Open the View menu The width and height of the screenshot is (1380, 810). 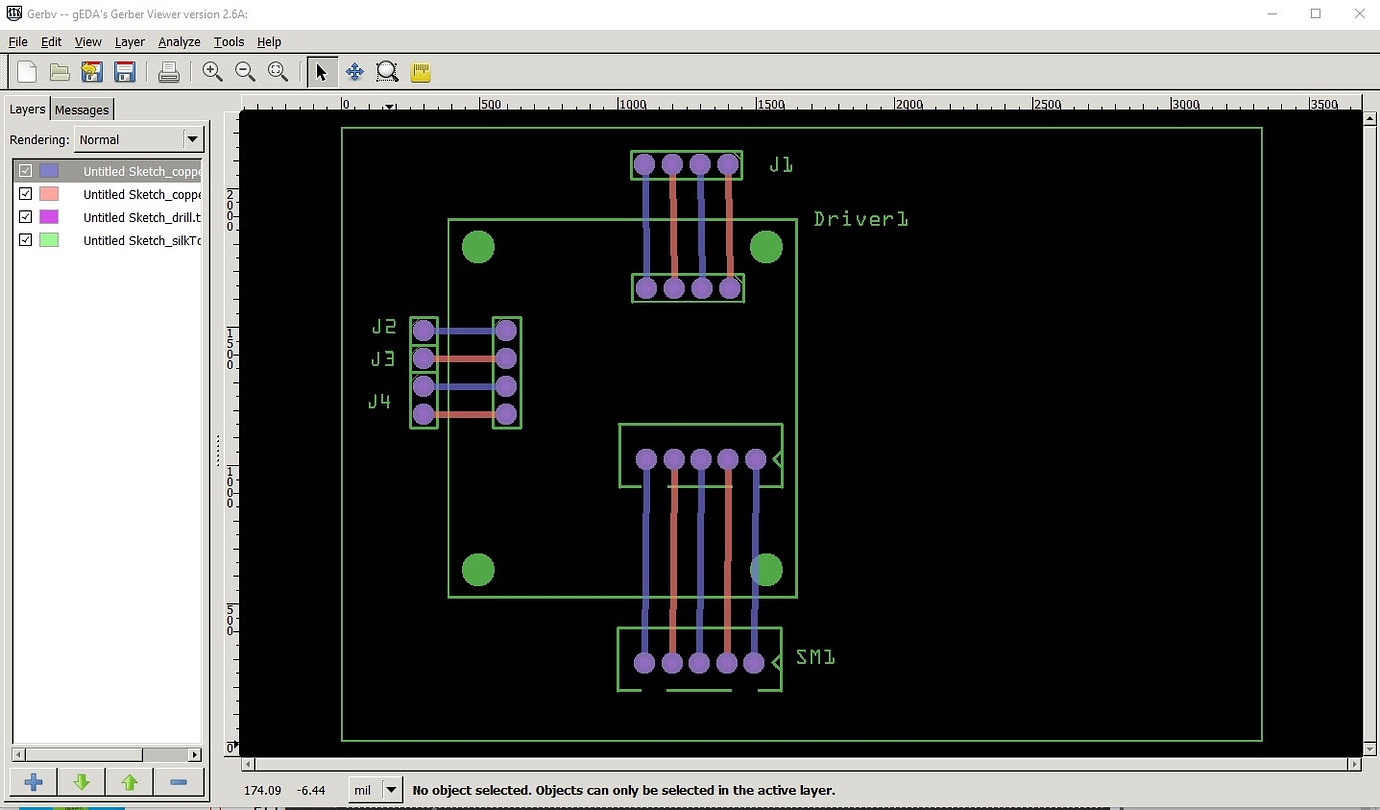tap(88, 42)
